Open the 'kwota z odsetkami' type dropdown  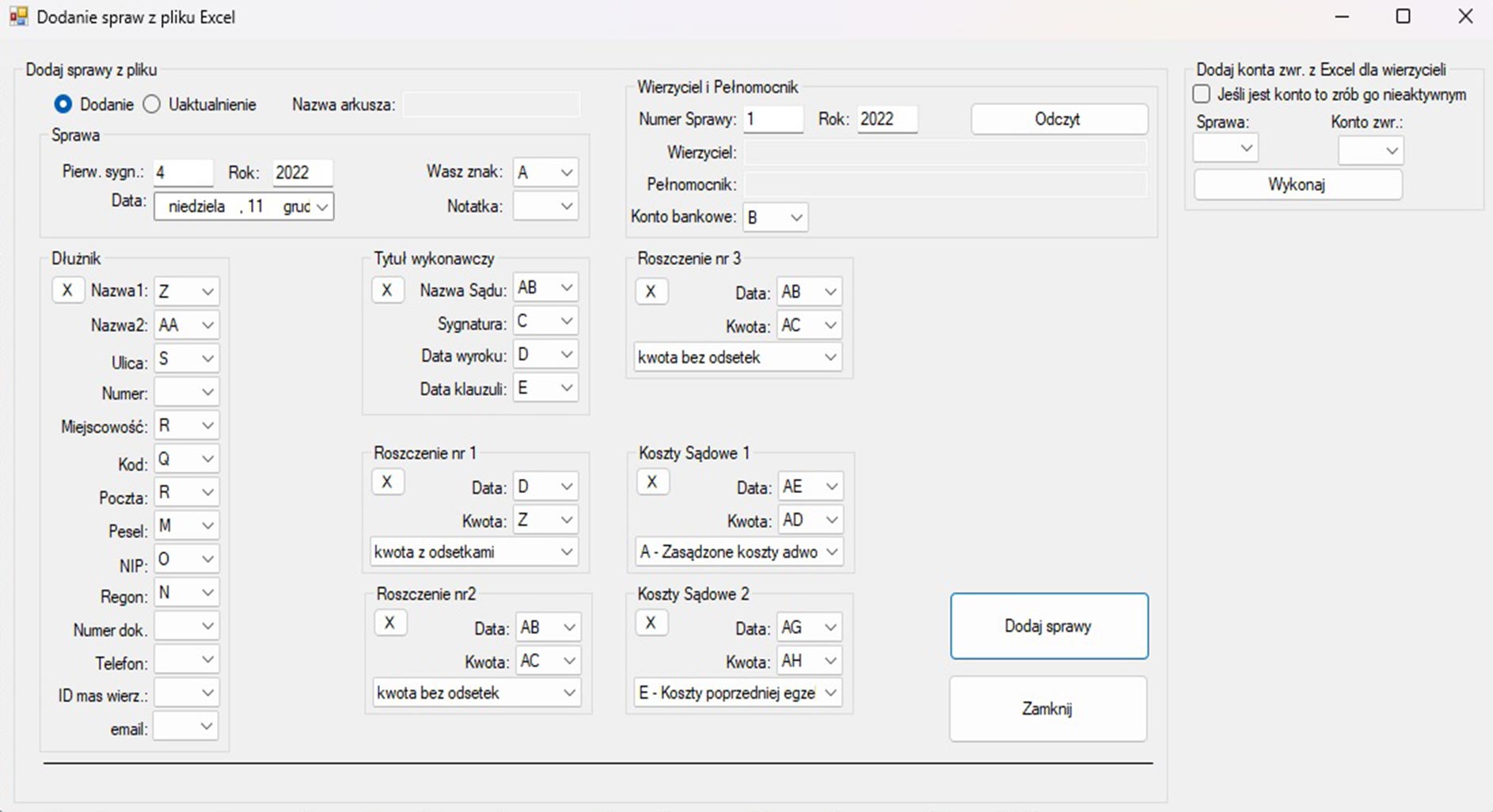(566, 552)
